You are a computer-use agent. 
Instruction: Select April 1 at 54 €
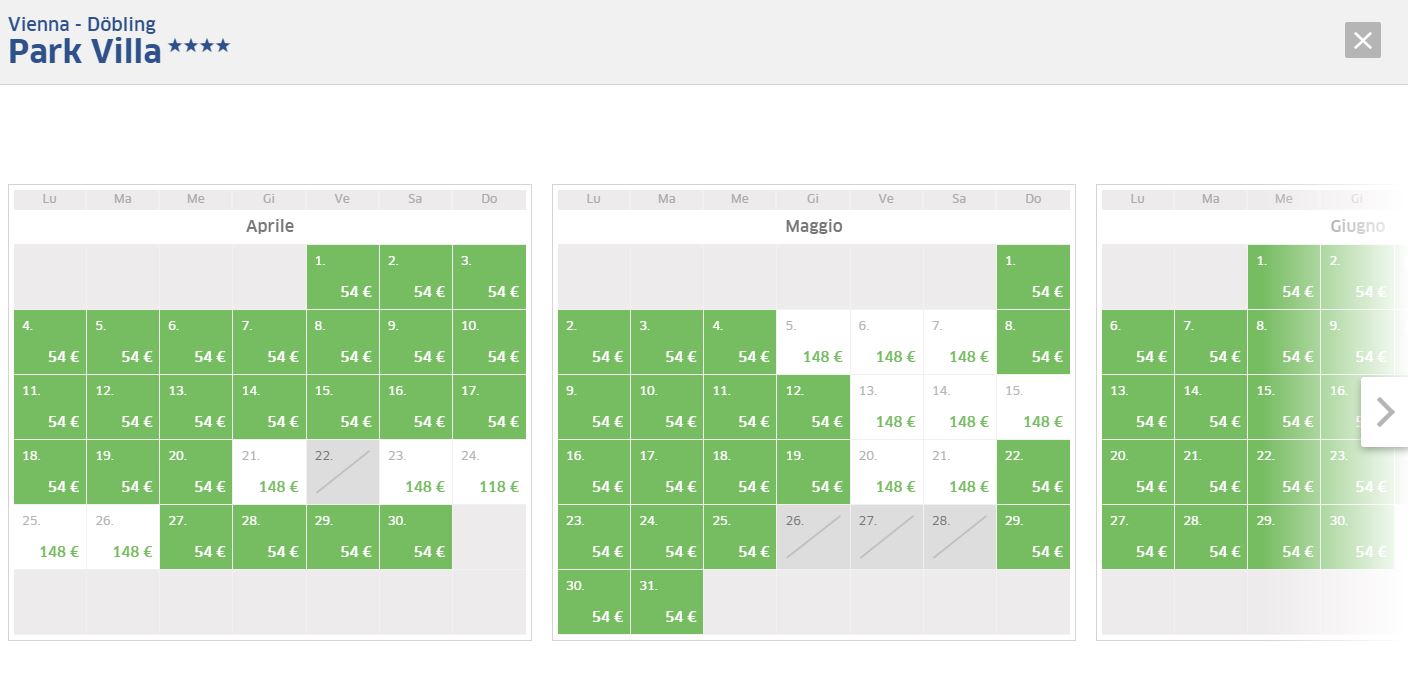point(343,277)
